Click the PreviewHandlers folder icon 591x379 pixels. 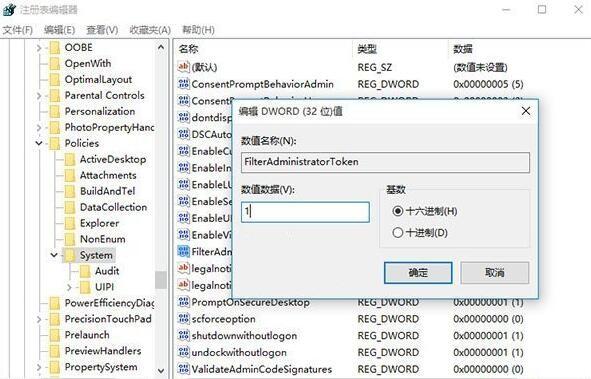[x=55, y=351]
